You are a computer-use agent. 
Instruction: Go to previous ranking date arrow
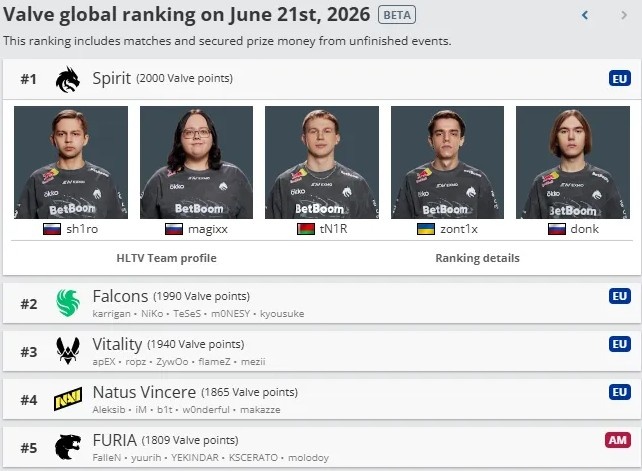(585, 16)
